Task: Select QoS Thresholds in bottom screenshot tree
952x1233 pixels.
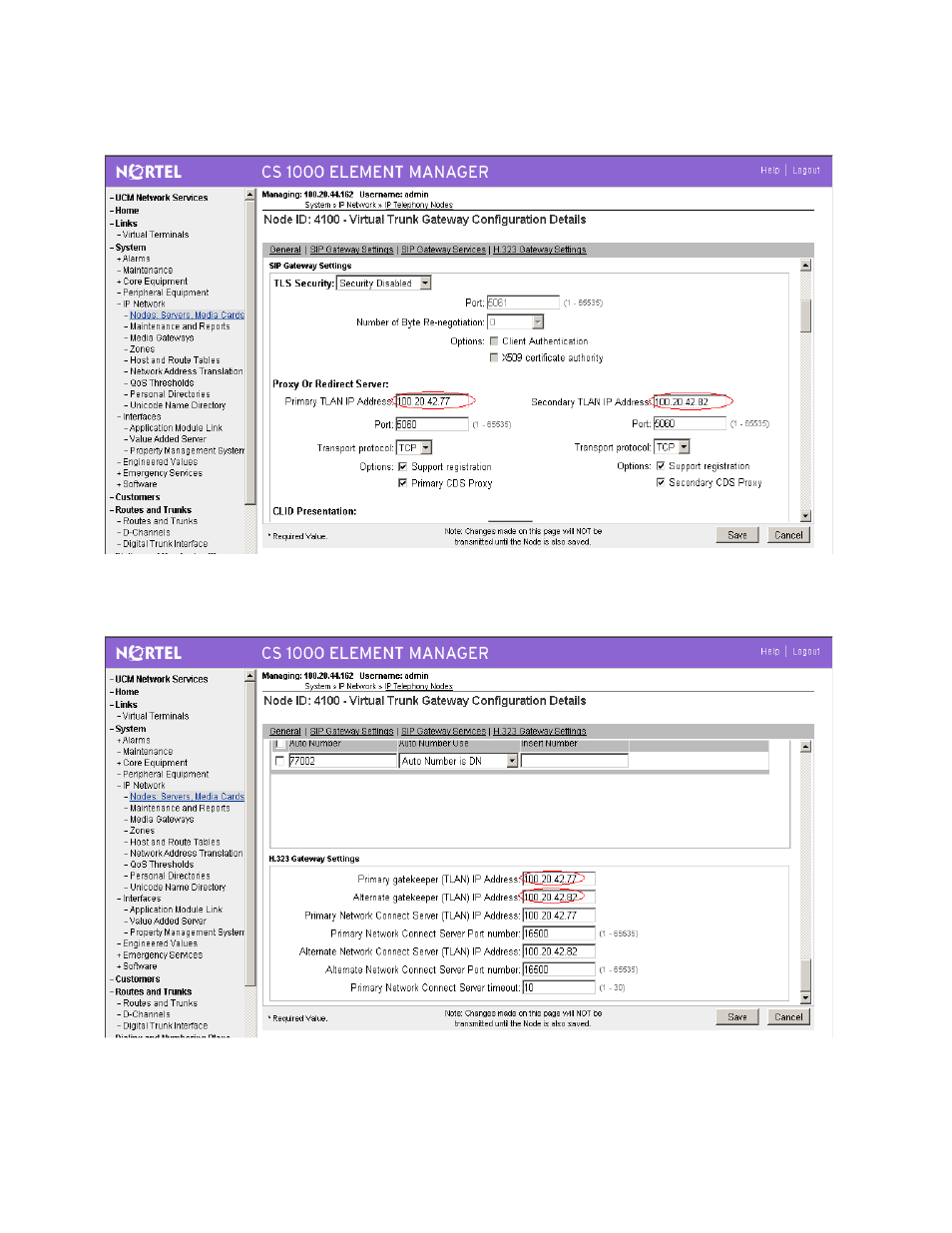Action: coord(162,865)
